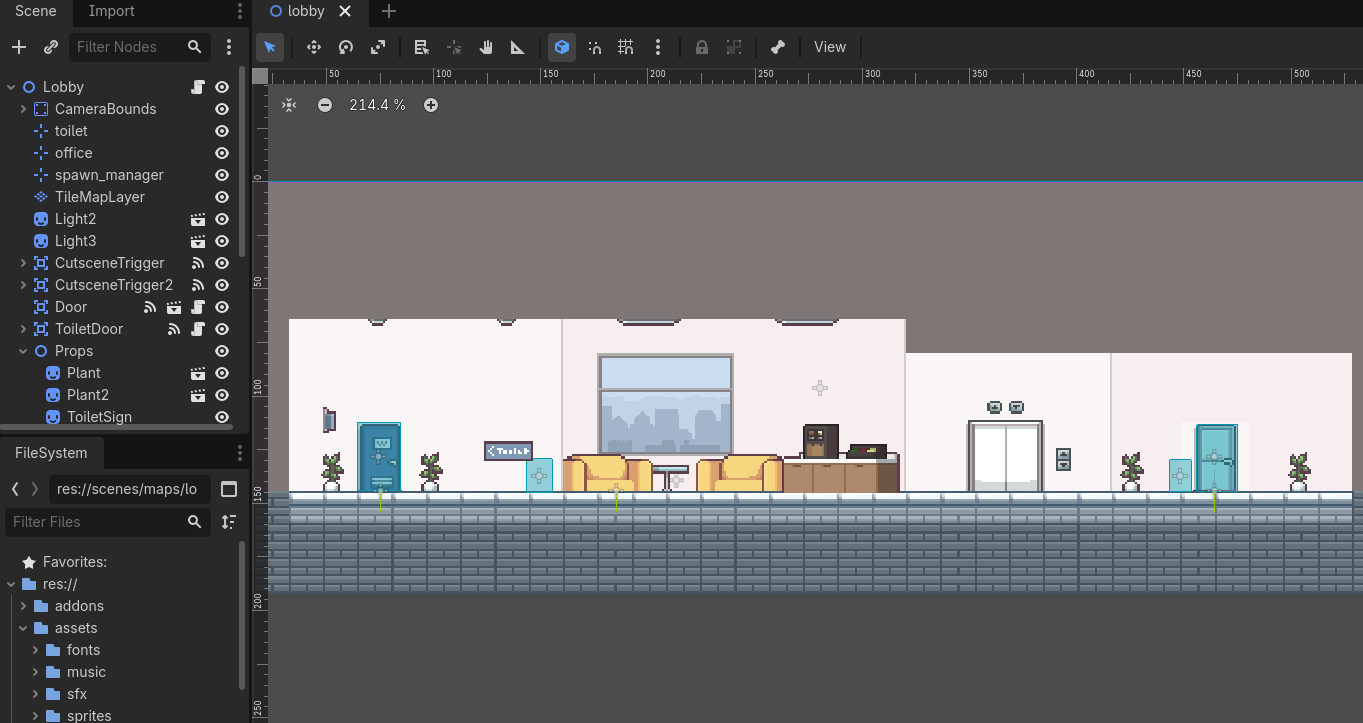The width and height of the screenshot is (1363, 723).
Task: Open skeleton options with the bone icon
Action: tap(777, 47)
